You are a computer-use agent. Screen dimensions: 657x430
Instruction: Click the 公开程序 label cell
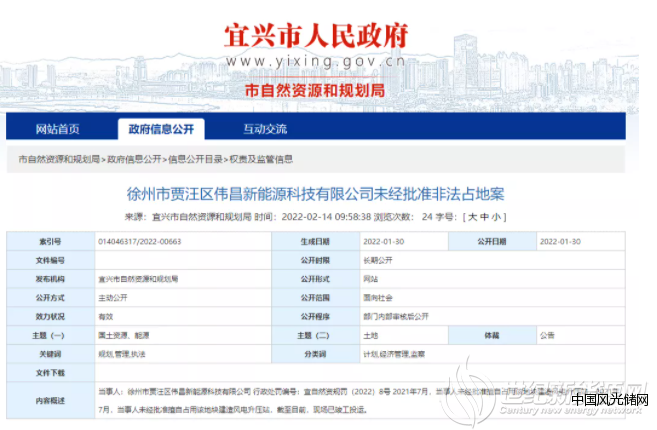click(316, 317)
